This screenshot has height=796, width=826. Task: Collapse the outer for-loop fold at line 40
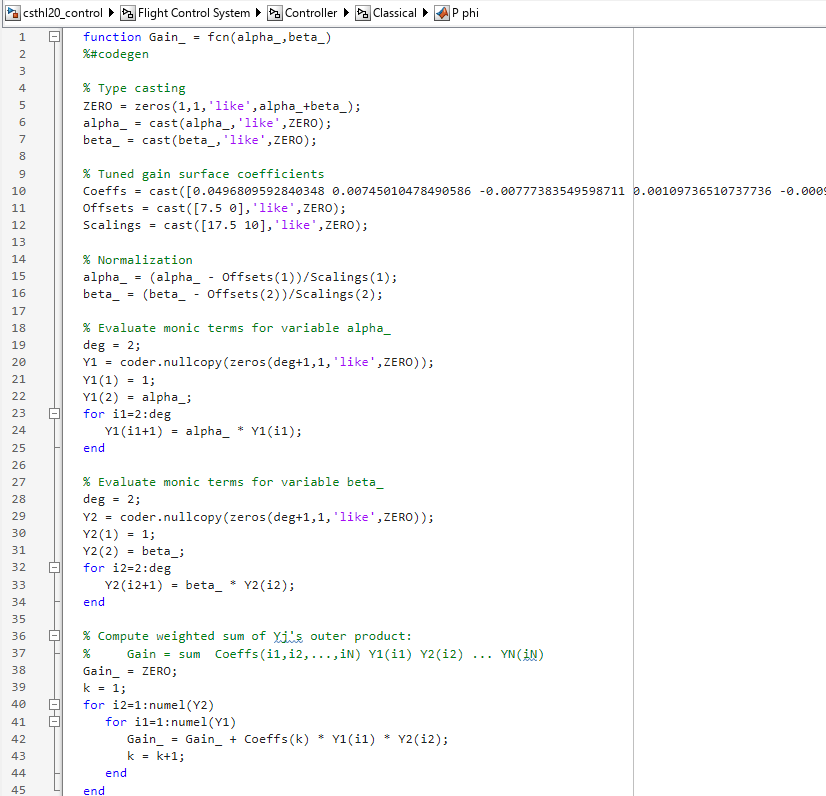pos(54,704)
